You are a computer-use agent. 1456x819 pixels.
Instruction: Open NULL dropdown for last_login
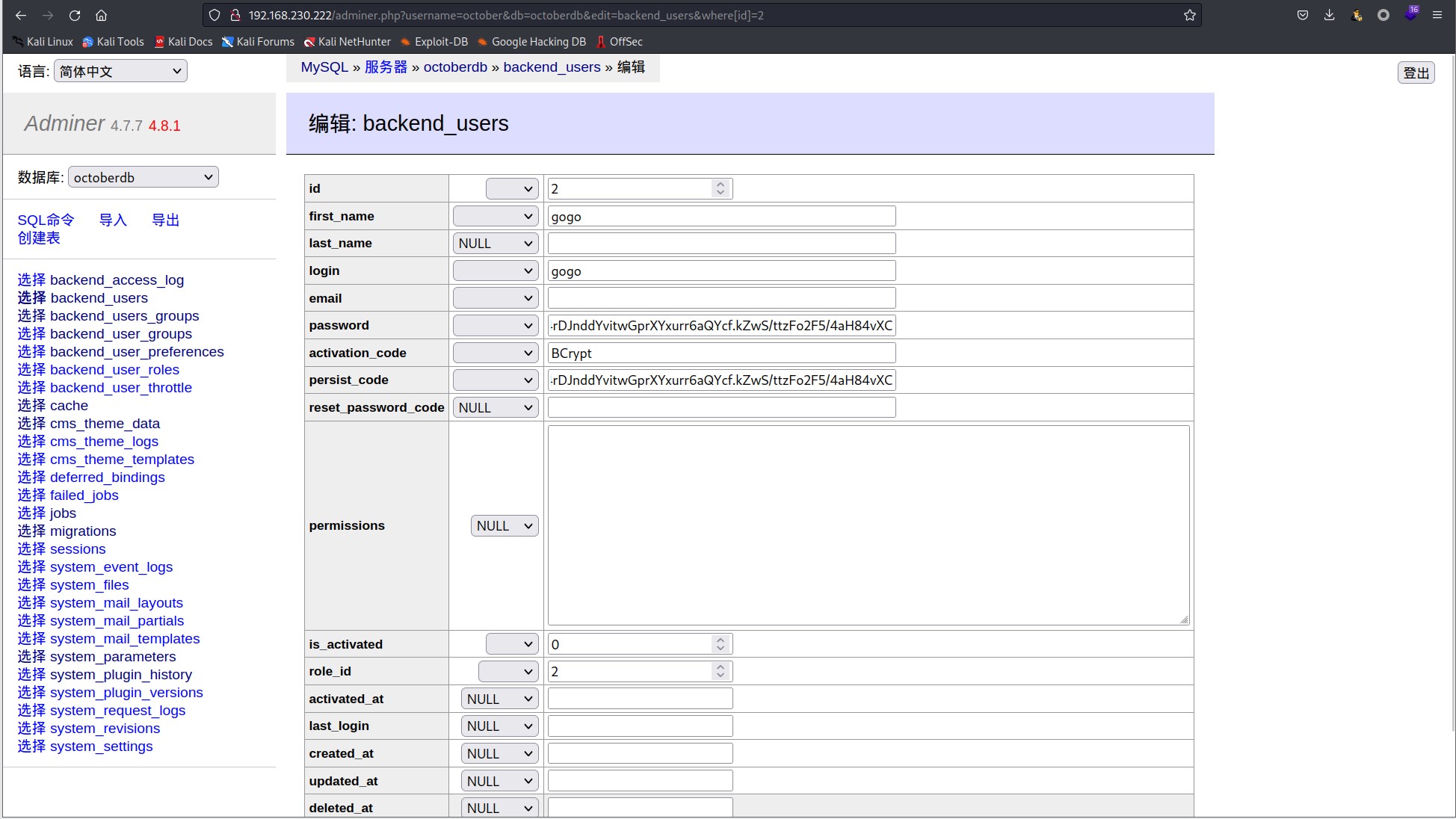[500, 726]
